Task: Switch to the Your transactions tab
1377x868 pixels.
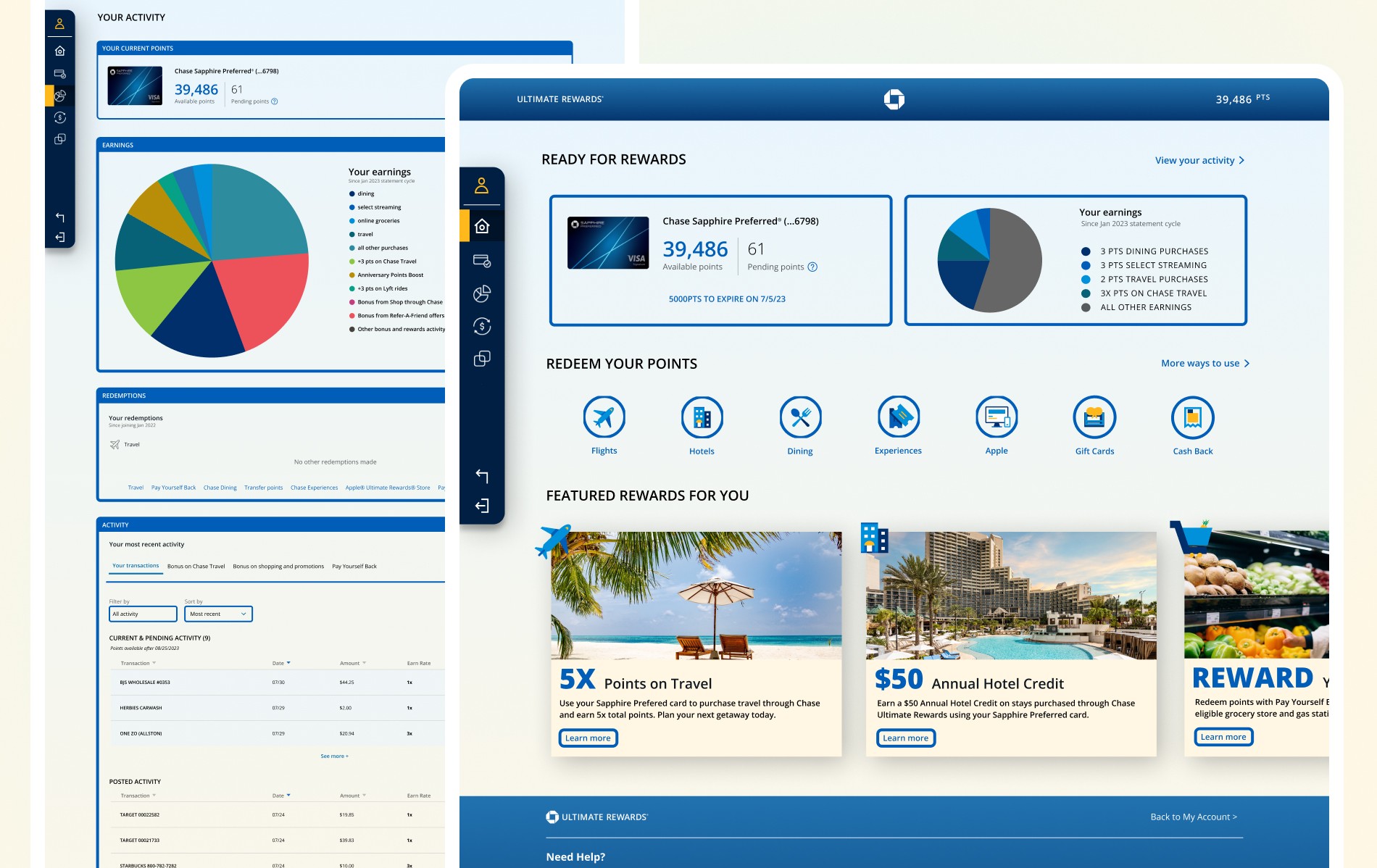Action: tap(136, 566)
